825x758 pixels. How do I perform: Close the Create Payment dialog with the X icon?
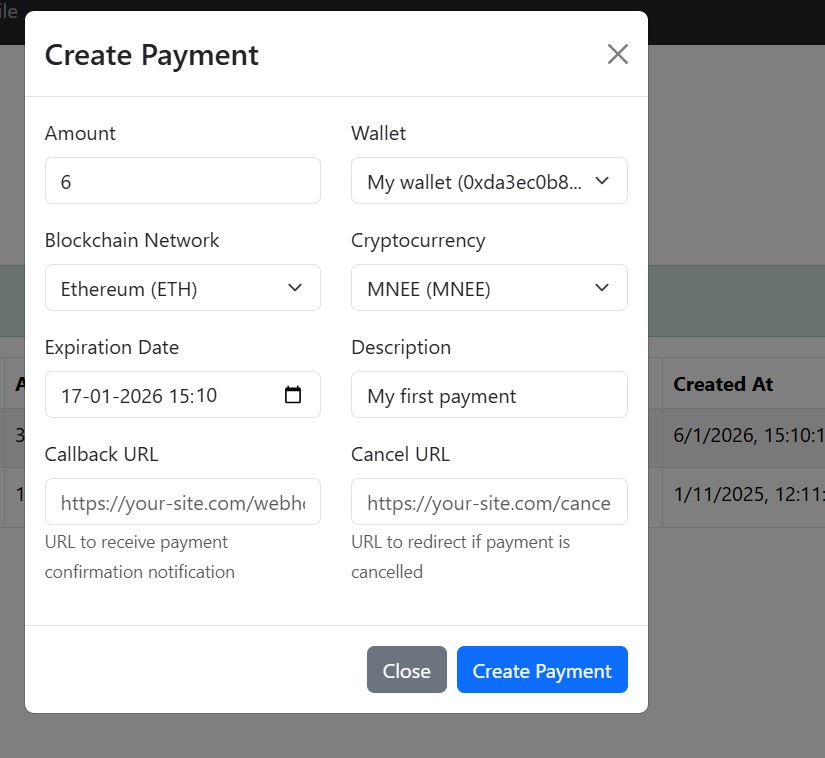click(x=618, y=54)
